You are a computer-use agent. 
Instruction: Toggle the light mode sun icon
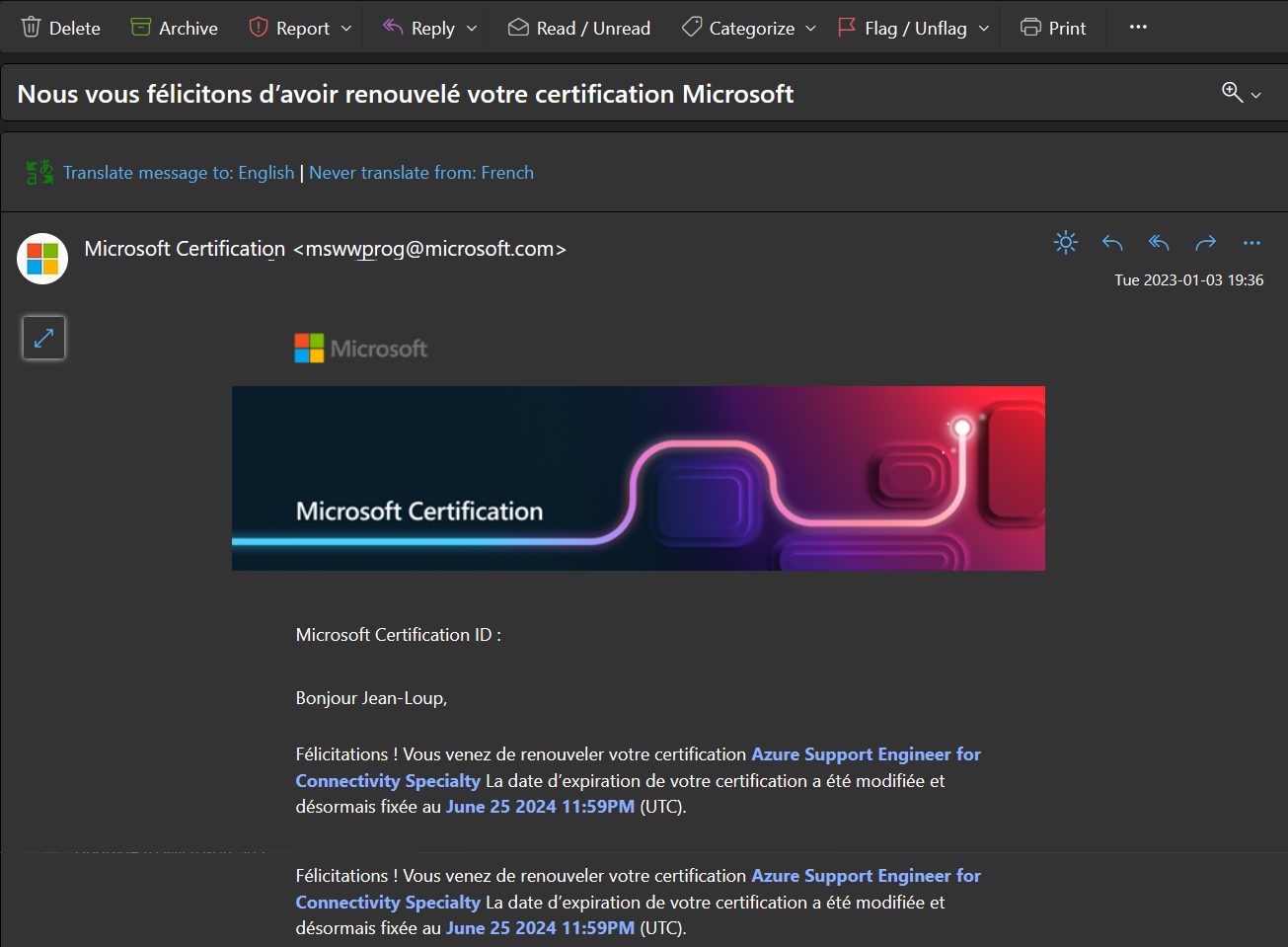point(1066,242)
